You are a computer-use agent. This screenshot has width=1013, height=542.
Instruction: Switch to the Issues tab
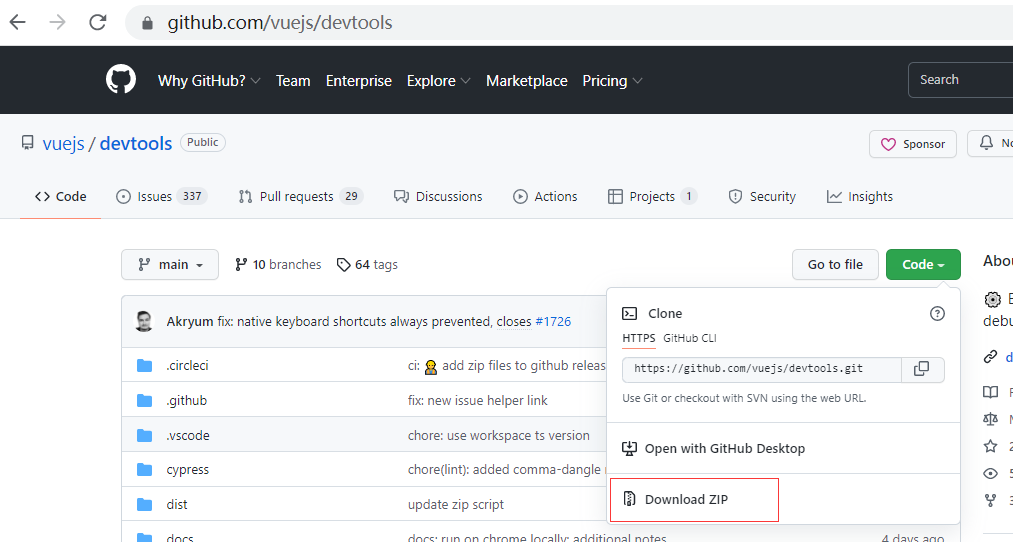[x=161, y=196]
